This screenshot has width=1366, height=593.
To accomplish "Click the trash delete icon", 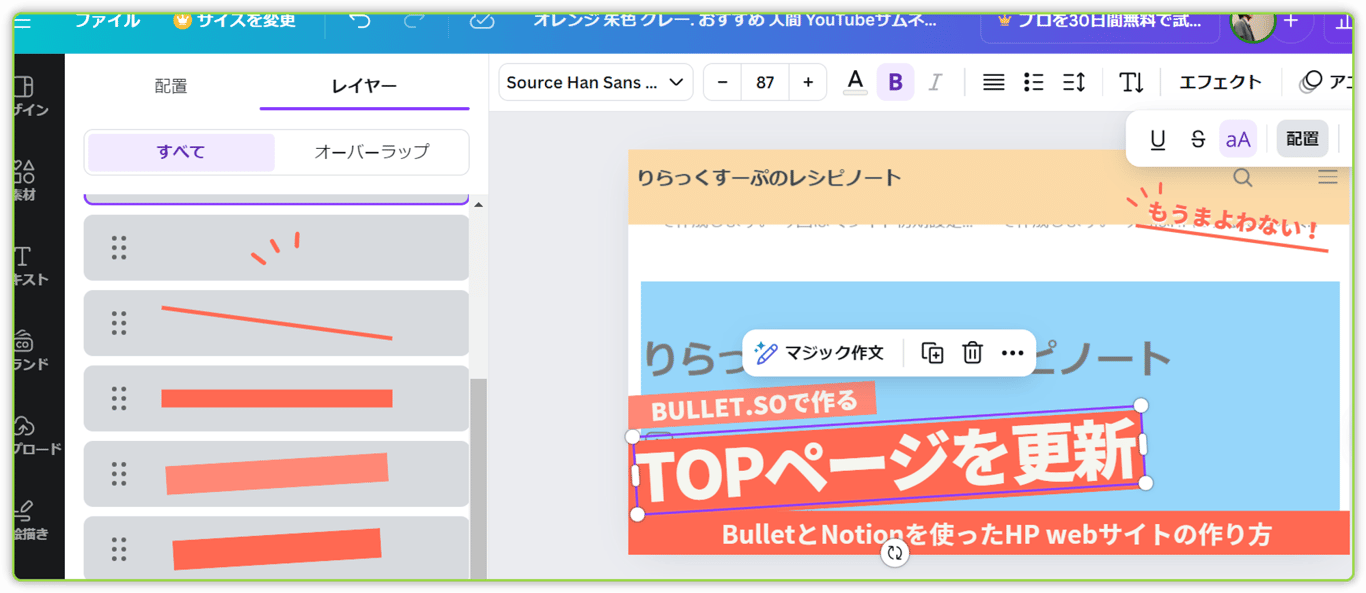I will tap(972, 353).
